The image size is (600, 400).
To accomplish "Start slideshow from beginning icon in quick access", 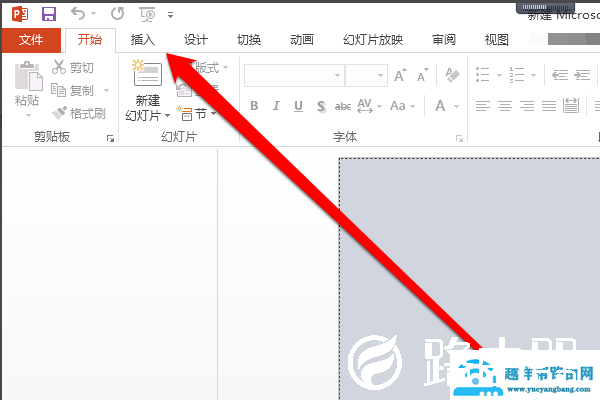I will [x=147, y=15].
